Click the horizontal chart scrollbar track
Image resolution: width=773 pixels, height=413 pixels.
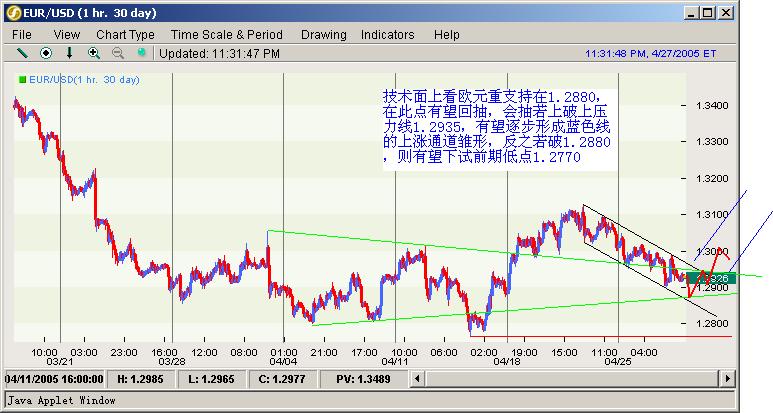(572, 379)
